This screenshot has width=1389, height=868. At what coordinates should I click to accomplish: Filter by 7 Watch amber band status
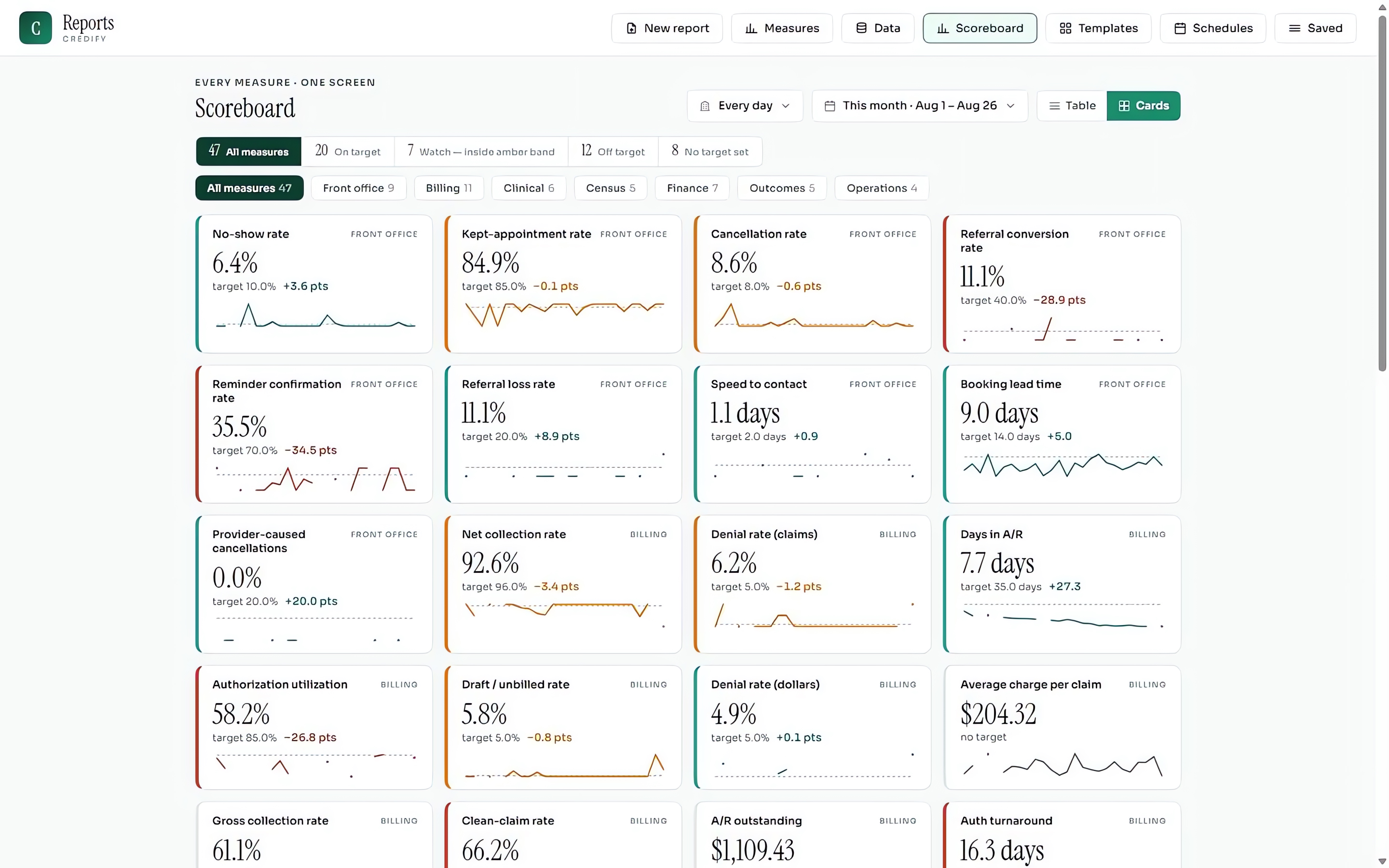pyautogui.click(x=481, y=152)
